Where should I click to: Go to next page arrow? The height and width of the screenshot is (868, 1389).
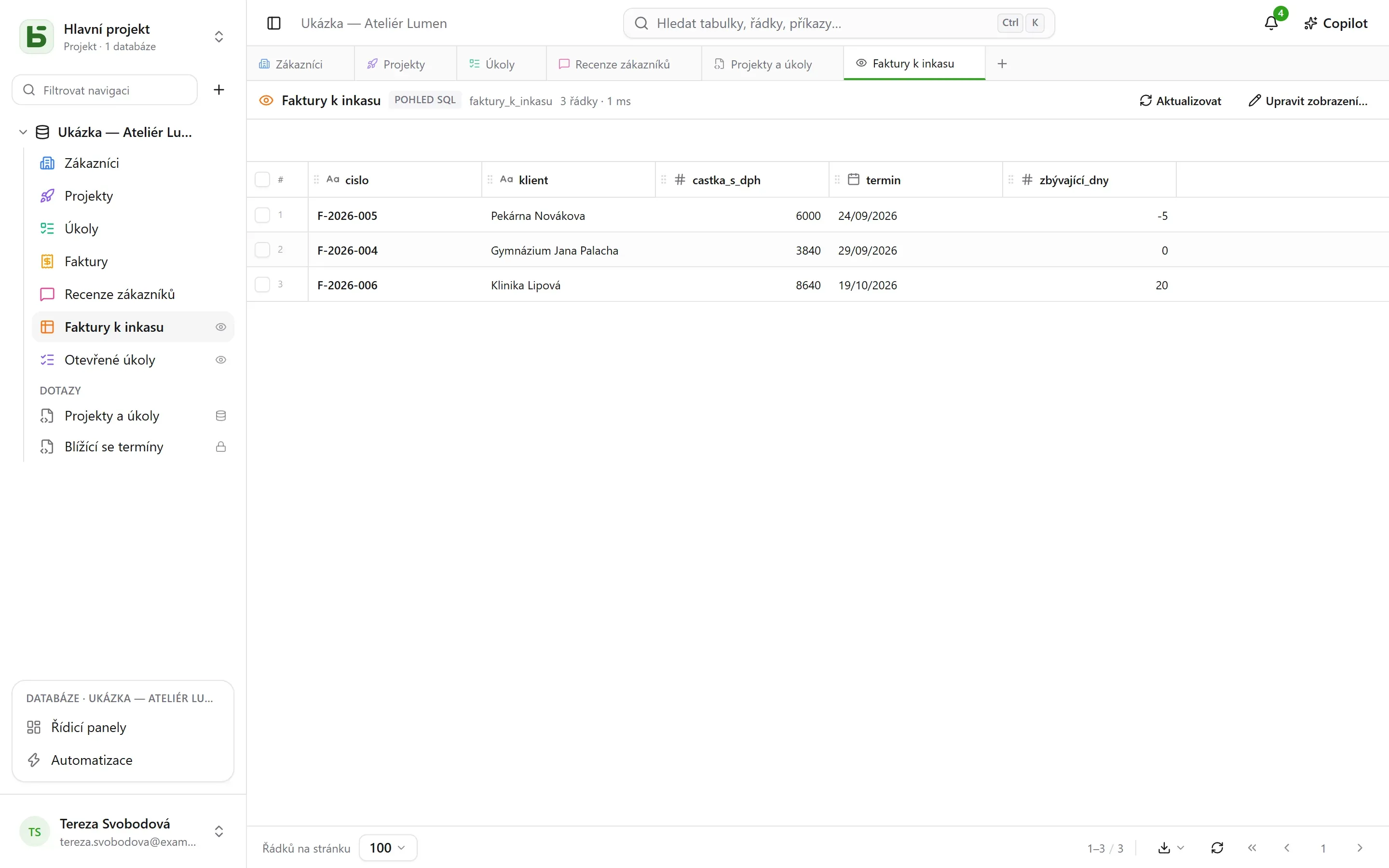(1359, 848)
